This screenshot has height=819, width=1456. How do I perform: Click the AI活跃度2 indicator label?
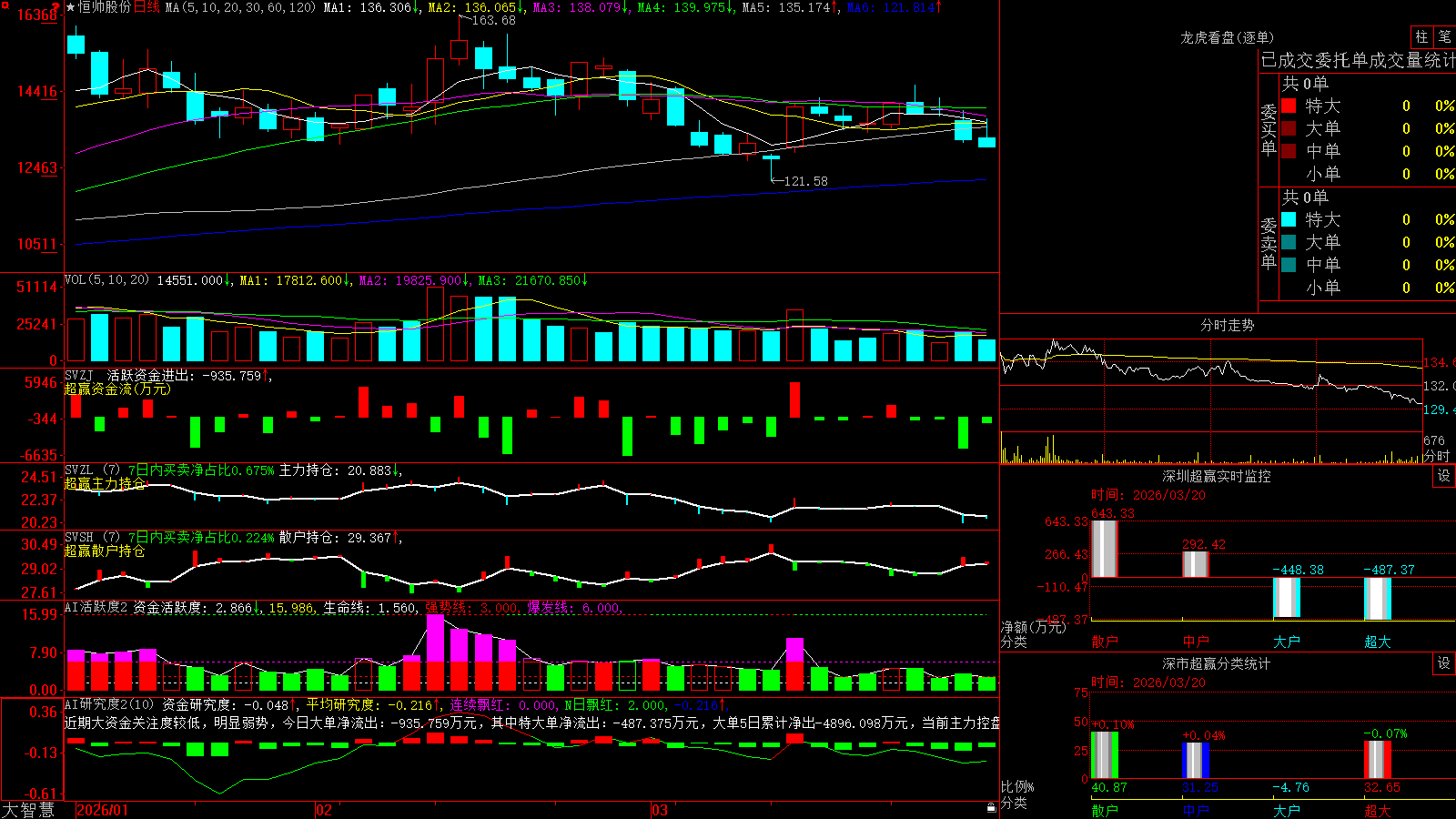[x=96, y=607]
